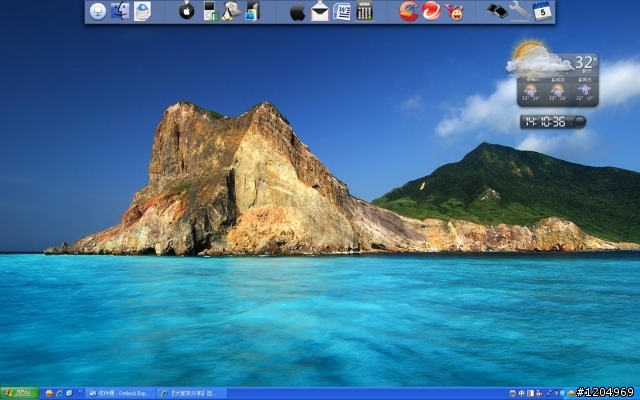Click the round button on clock widget
640x400 pixels.
[579, 122]
